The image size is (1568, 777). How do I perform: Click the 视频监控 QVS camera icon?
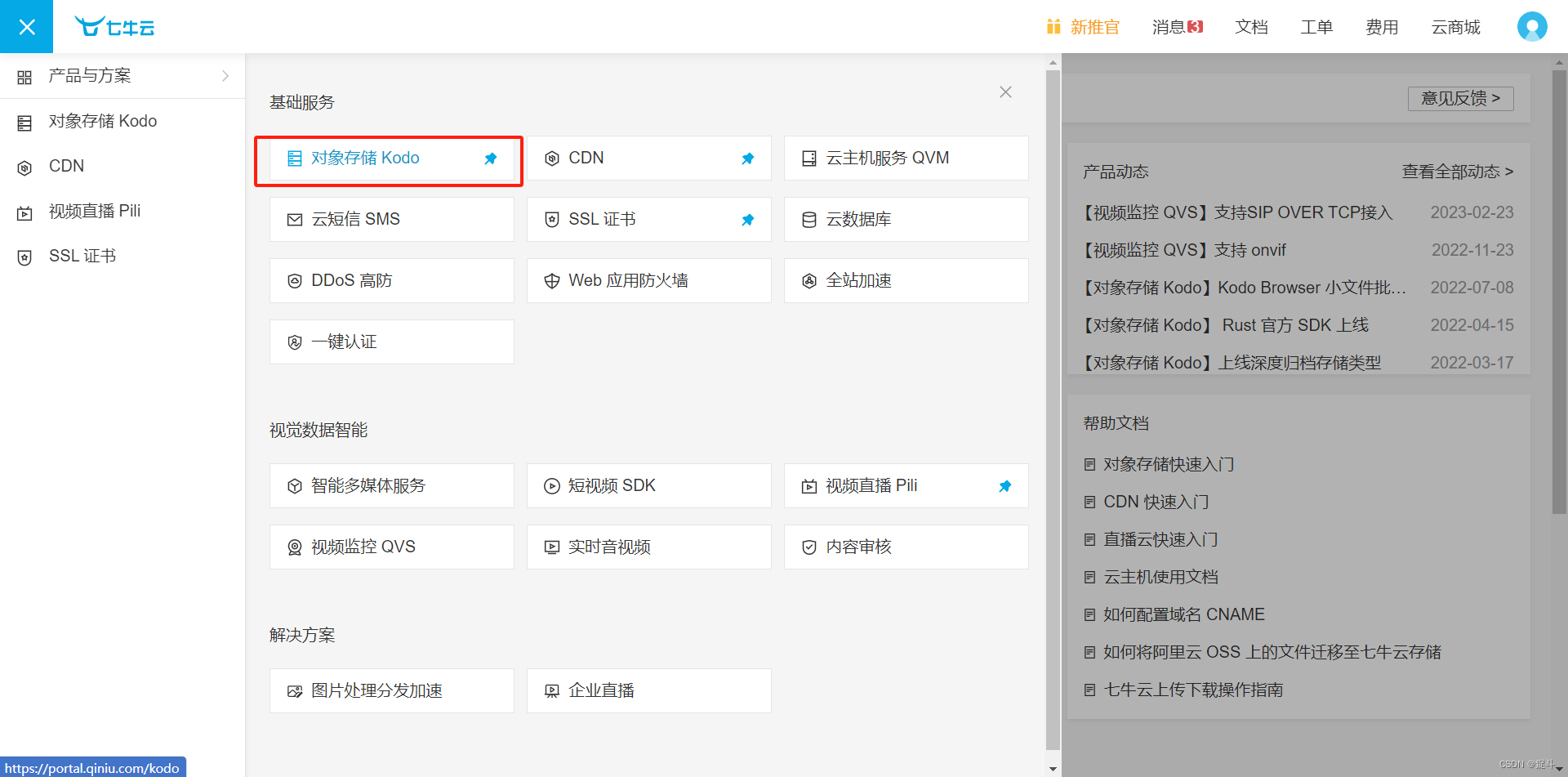coord(295,547)
